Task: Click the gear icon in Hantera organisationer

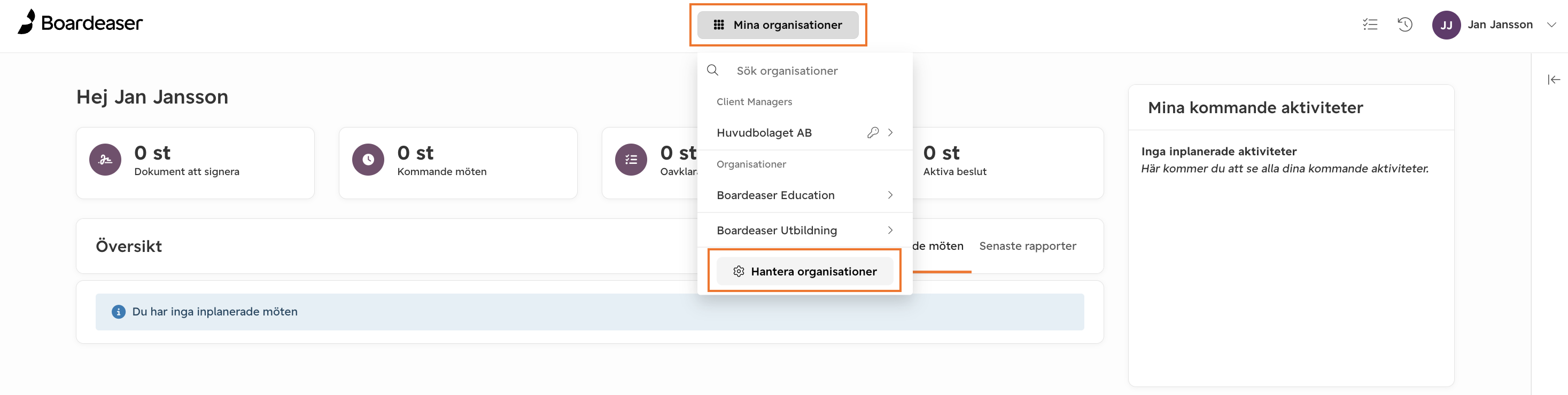Action: pos(739,272)
